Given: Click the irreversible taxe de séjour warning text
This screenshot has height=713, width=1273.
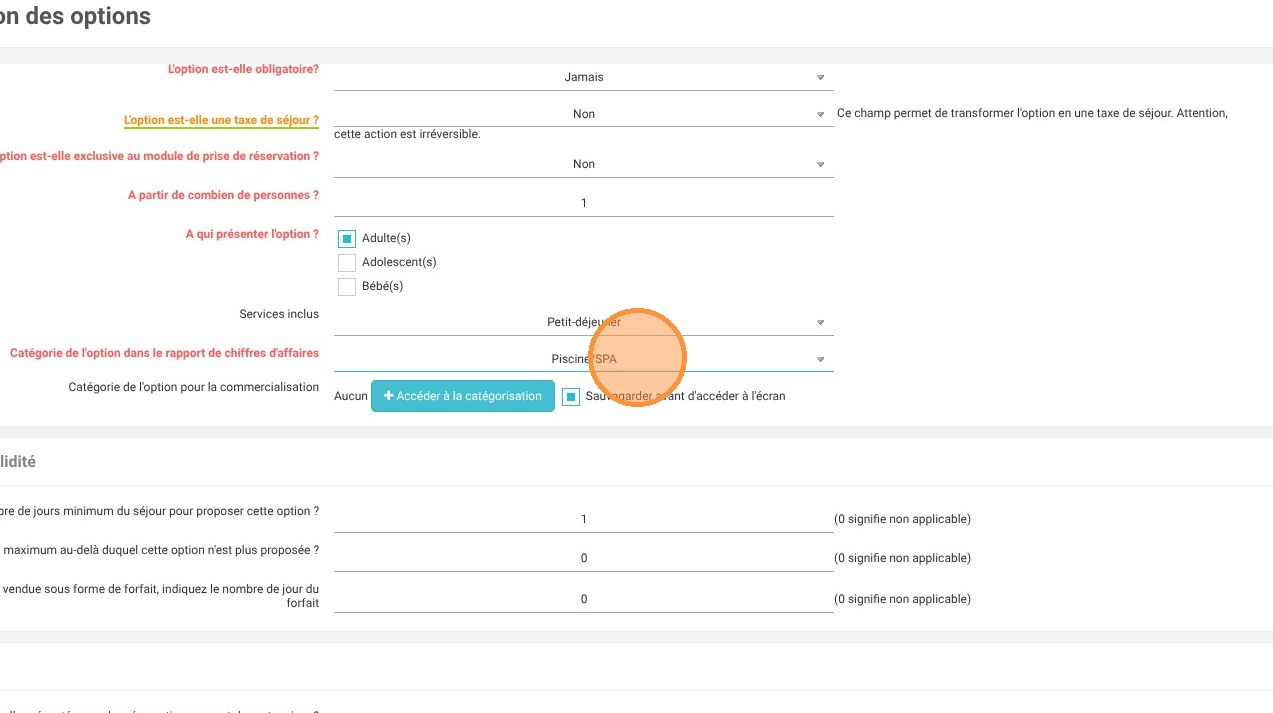Looking at the screenshot, I should (780, 123).
